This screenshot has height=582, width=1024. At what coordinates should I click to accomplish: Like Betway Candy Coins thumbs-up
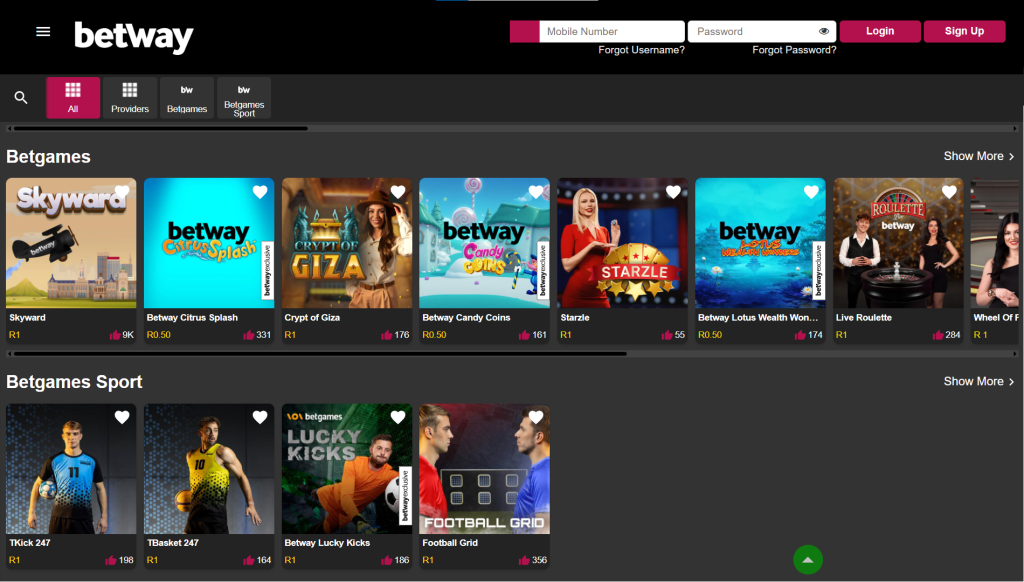524,335
